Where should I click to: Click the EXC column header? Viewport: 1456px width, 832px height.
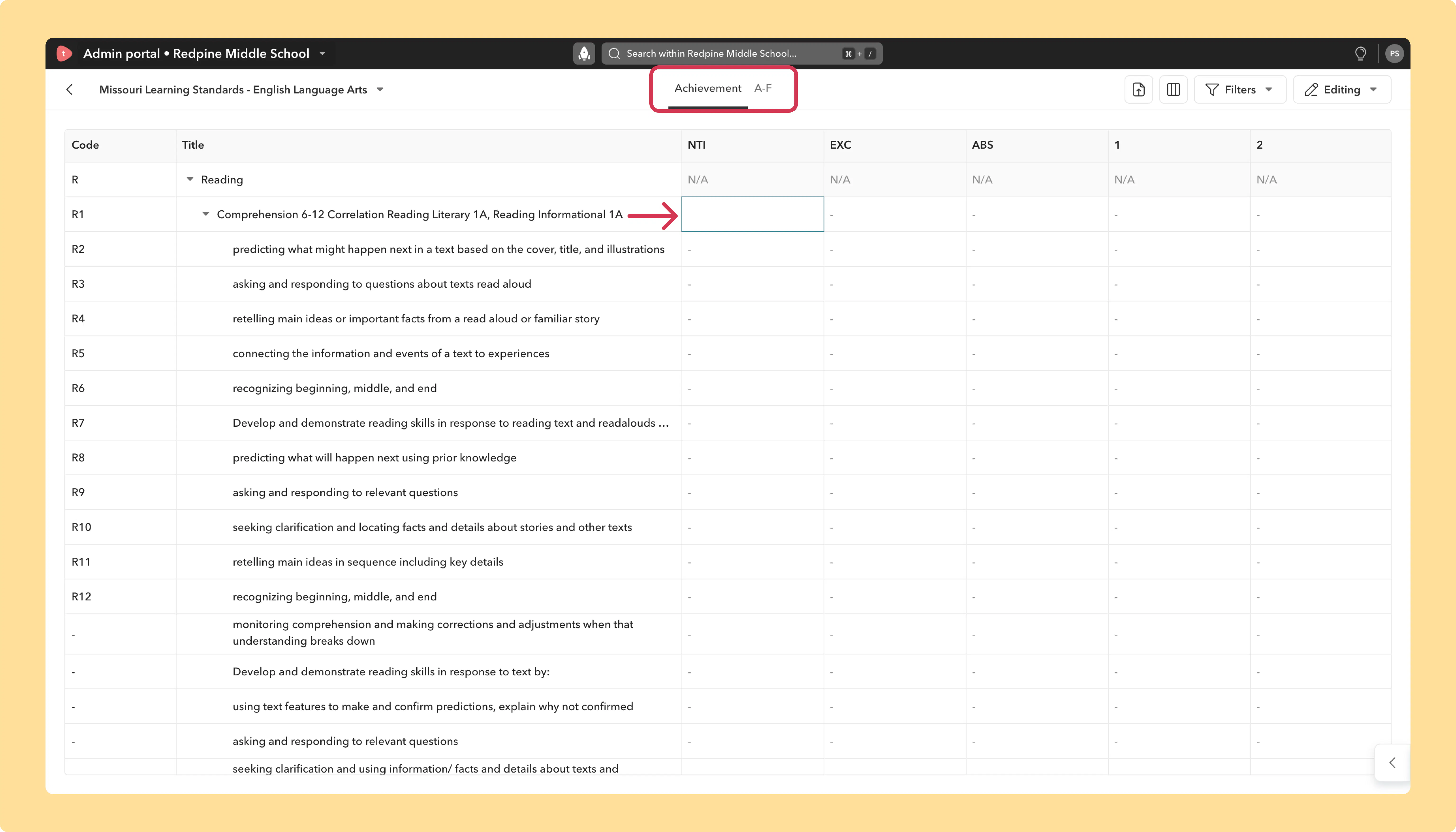point(895,145)
